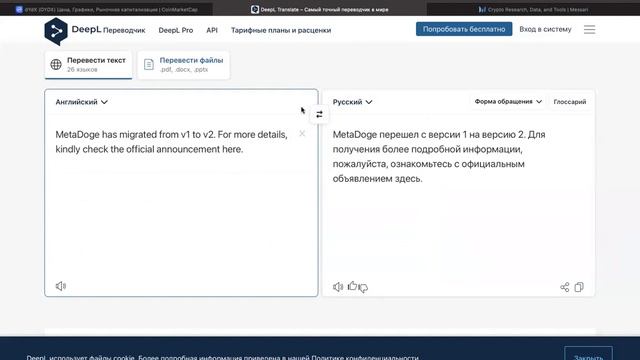Viewport: 640px width, 360px height.
Task: Click the Переводчик label near the logo
Action: coord(124,30)
